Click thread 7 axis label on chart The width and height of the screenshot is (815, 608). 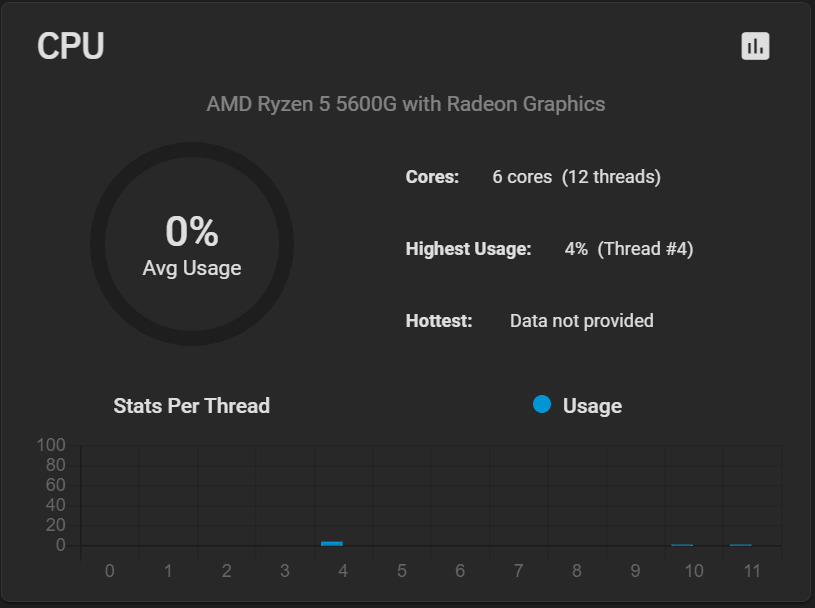point(518,571)
